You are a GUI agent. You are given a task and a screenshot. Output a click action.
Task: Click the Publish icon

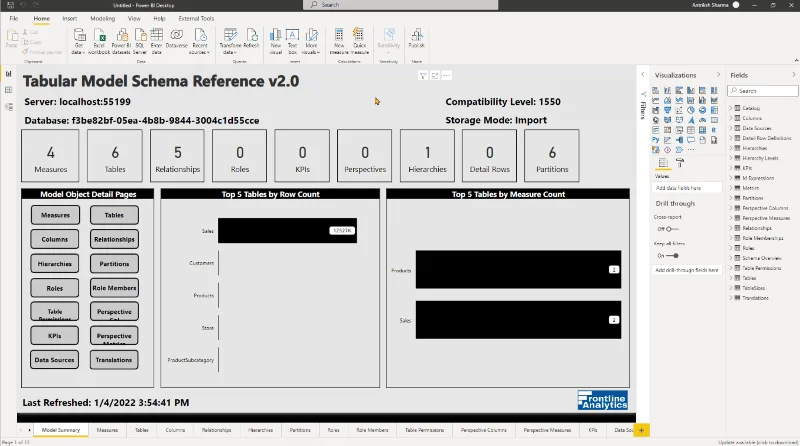pyautogui.click(x=416, y=36)
